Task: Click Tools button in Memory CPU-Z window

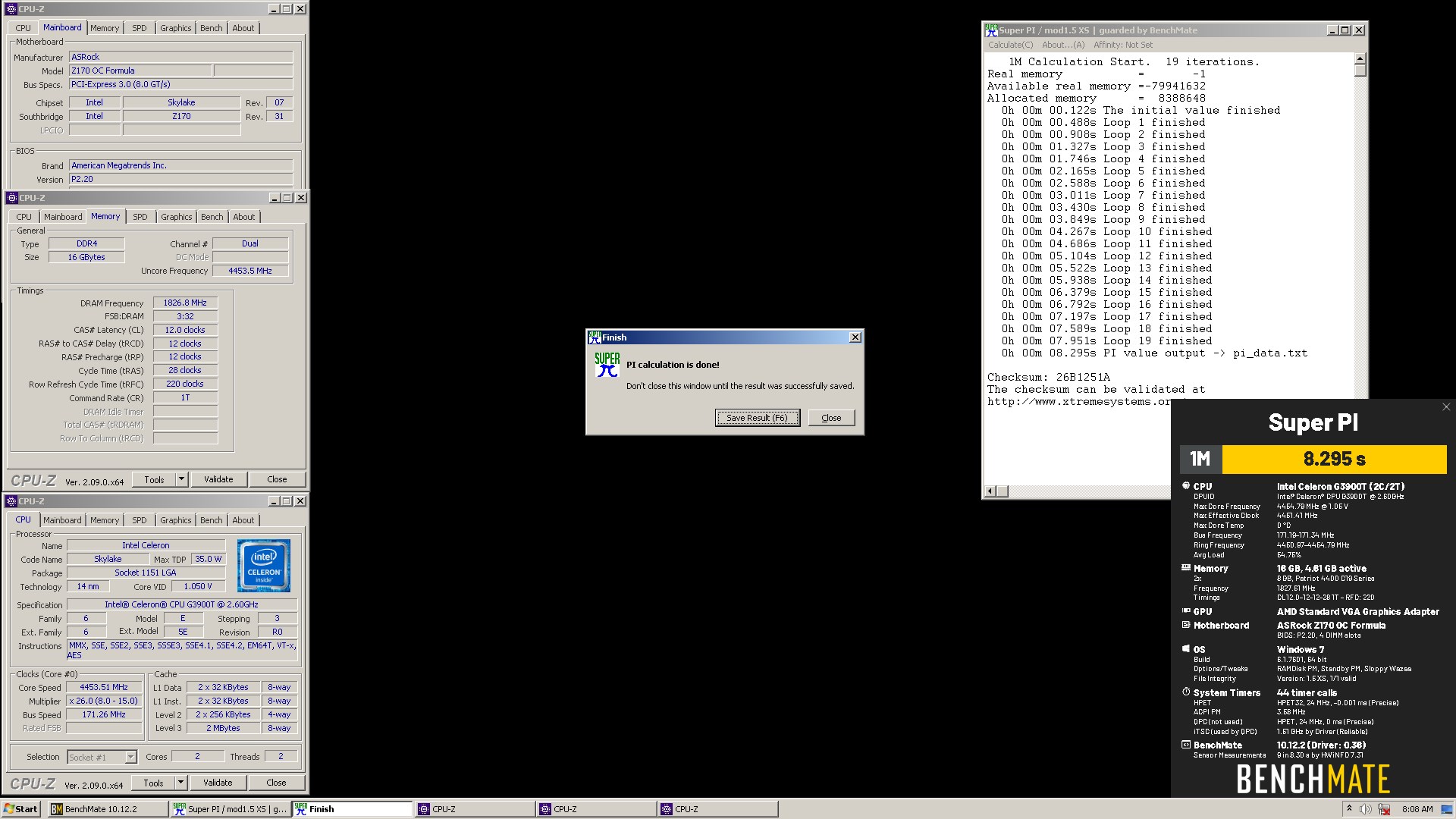Action: 155,479
